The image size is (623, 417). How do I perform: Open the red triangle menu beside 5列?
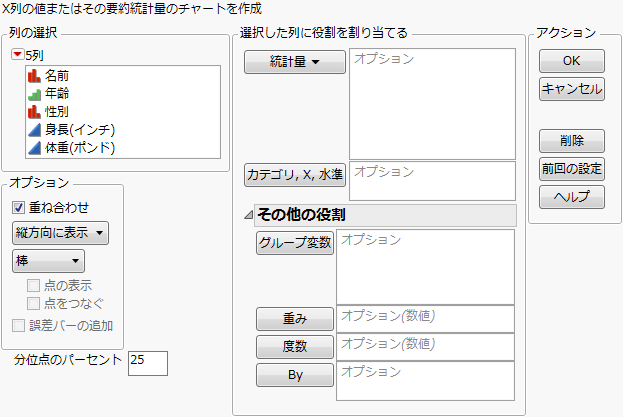[x=17, y=55]
